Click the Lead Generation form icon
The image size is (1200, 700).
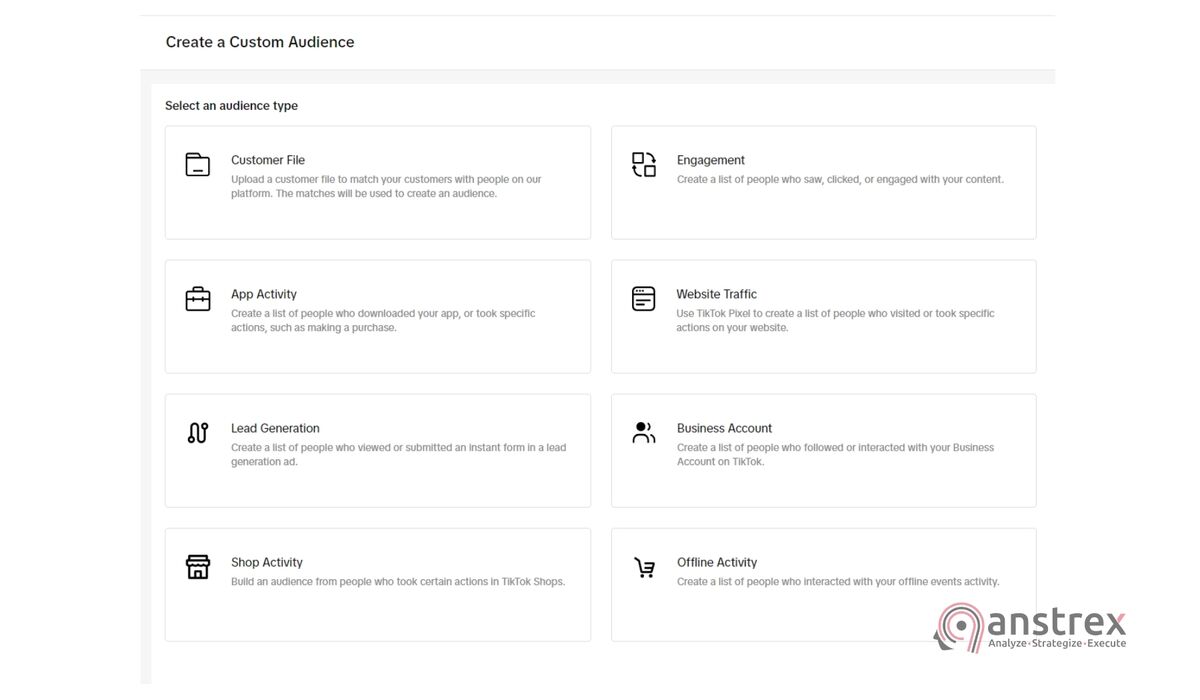tap(197, 432)
